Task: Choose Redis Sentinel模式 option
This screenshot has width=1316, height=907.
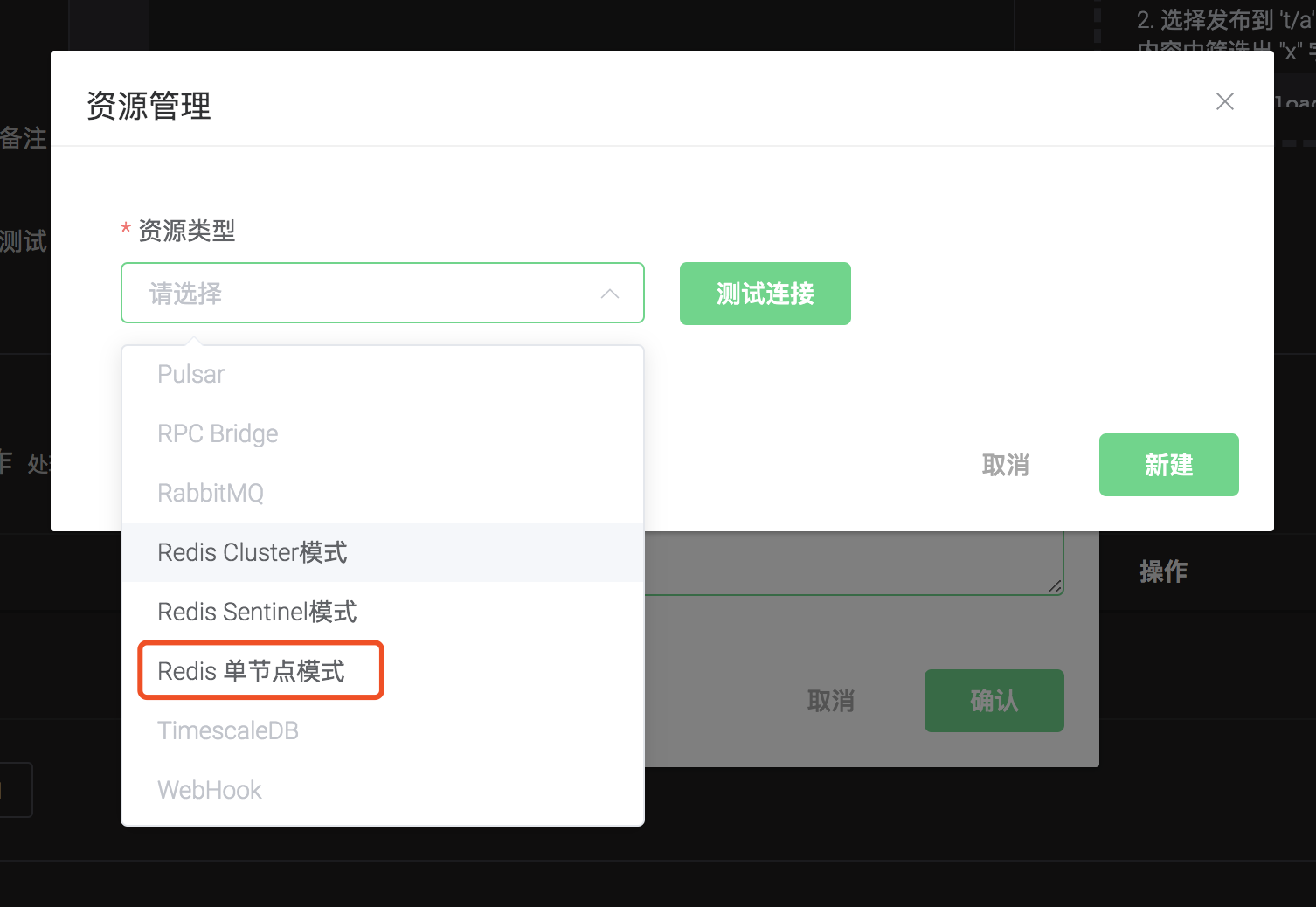Action: 257,612
